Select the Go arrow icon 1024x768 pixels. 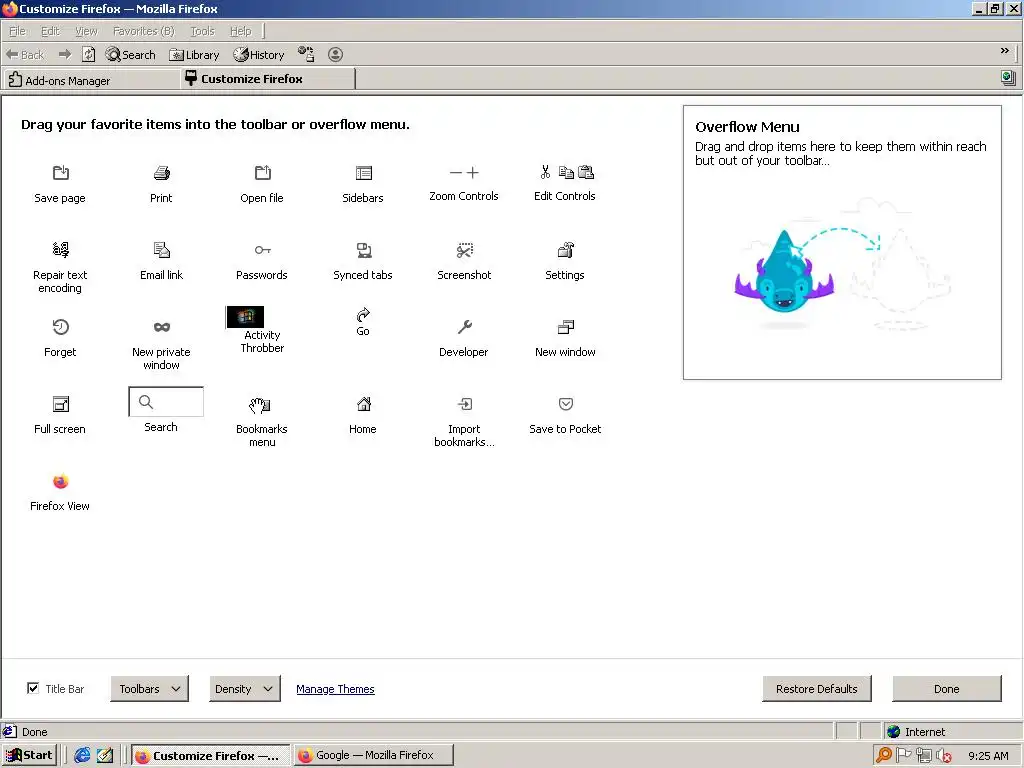(x=363, y=315)
